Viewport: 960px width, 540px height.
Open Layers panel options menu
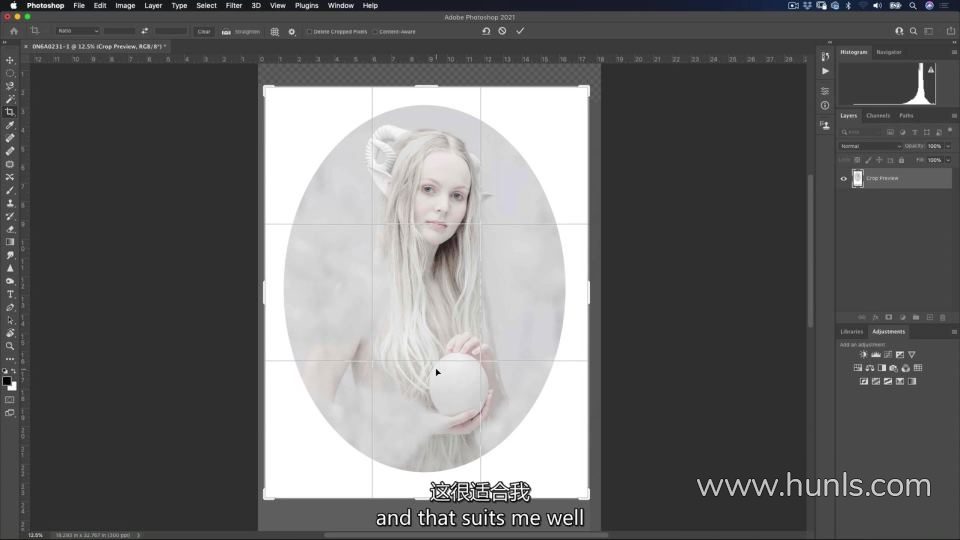954,116
